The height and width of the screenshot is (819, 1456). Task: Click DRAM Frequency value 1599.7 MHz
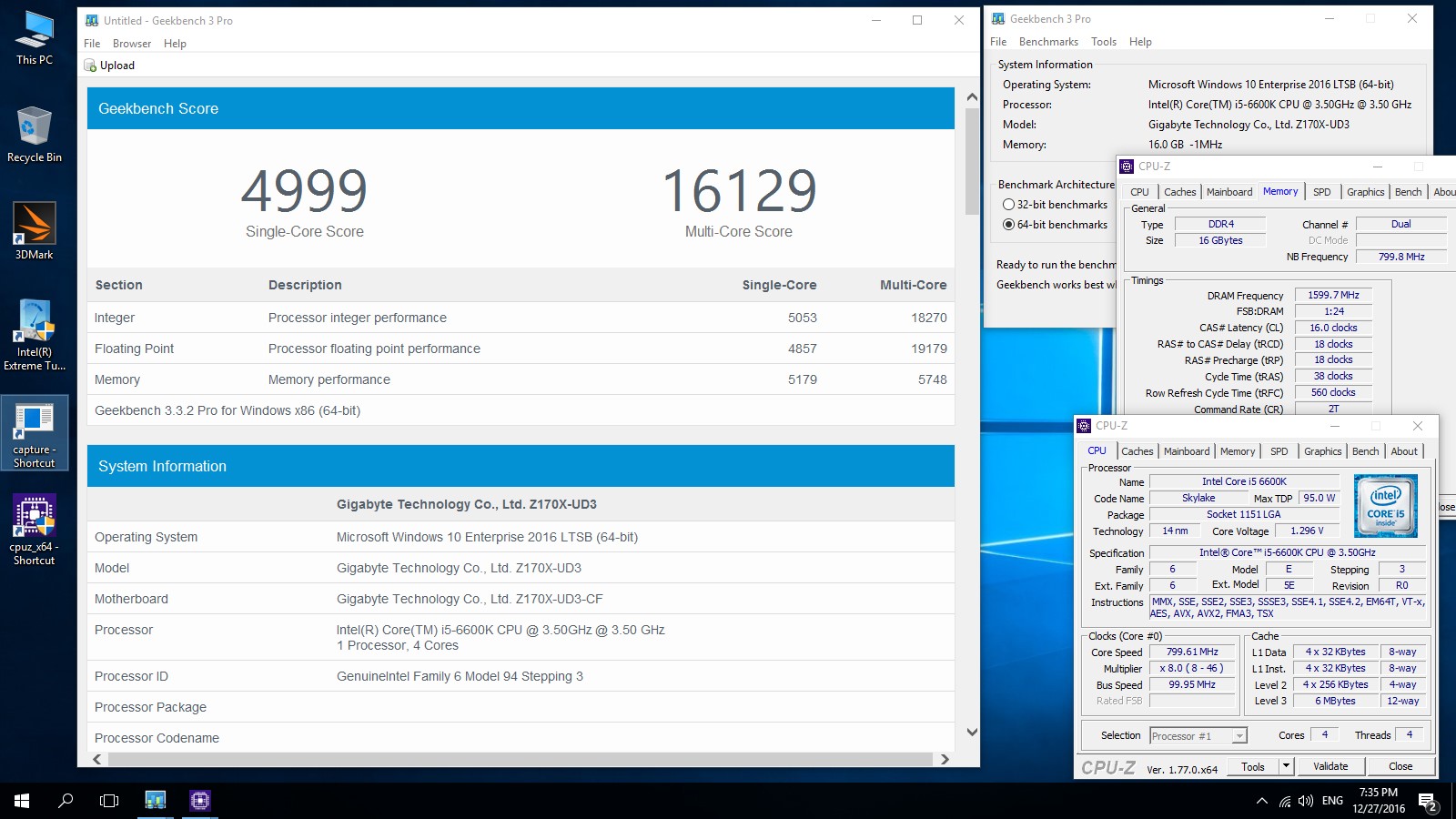1333,295
